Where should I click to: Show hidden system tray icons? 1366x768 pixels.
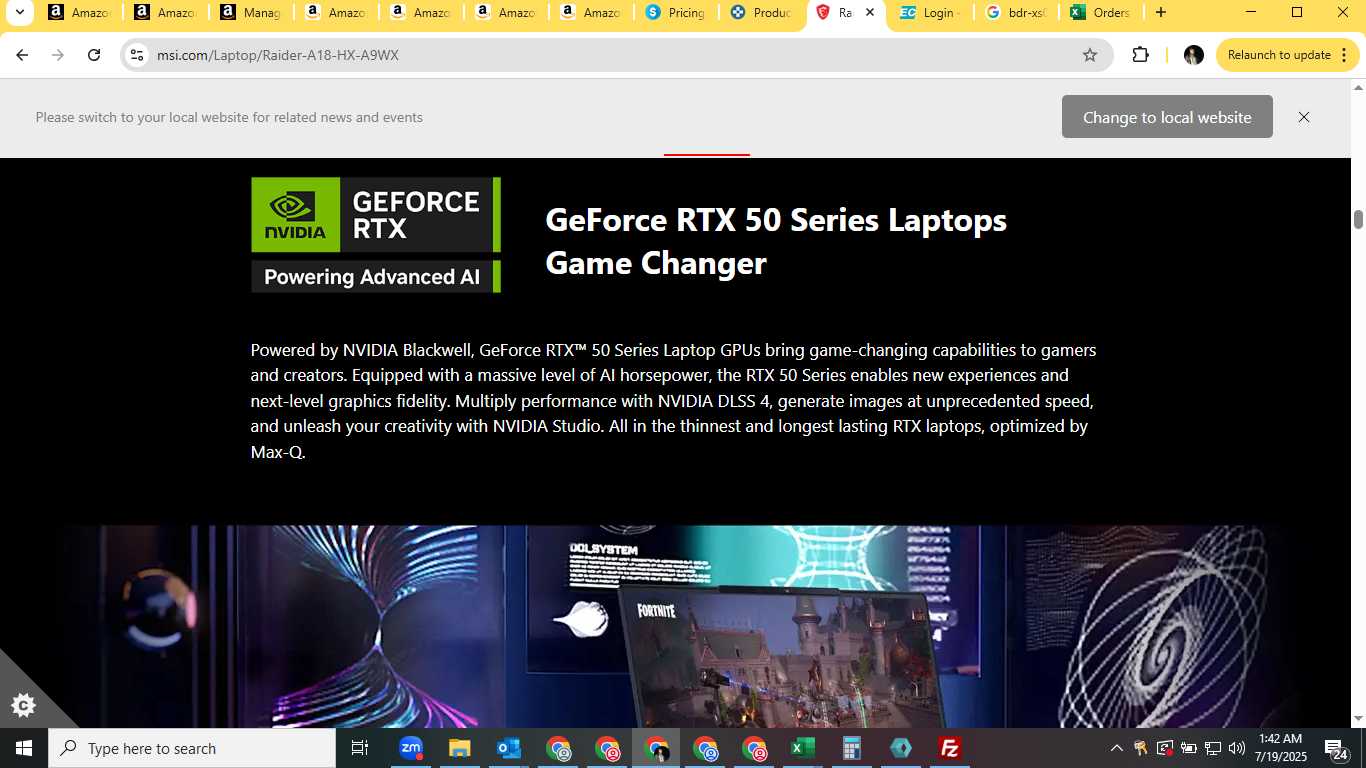click(x=1117, y=748)
